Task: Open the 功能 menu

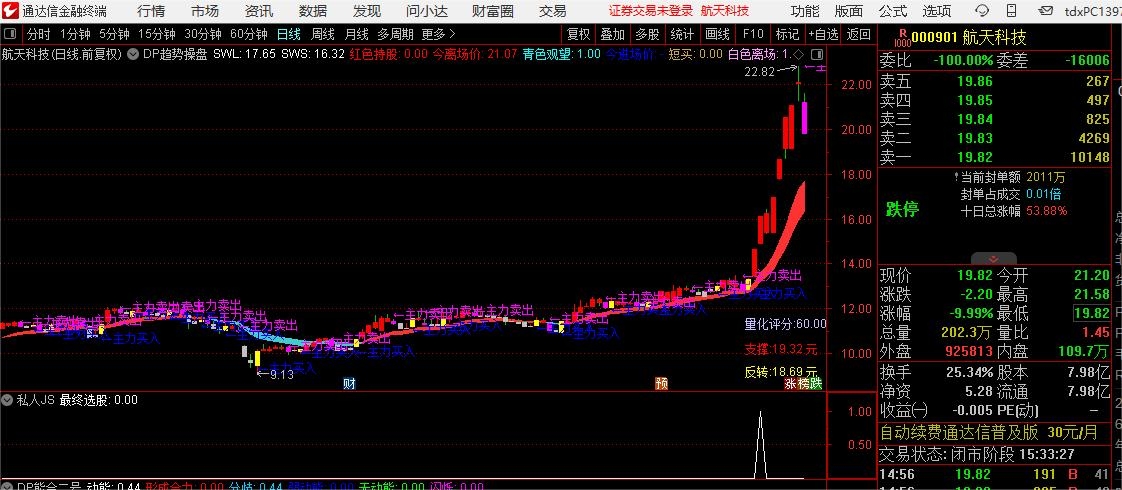Action: click(x=805, y=11)
